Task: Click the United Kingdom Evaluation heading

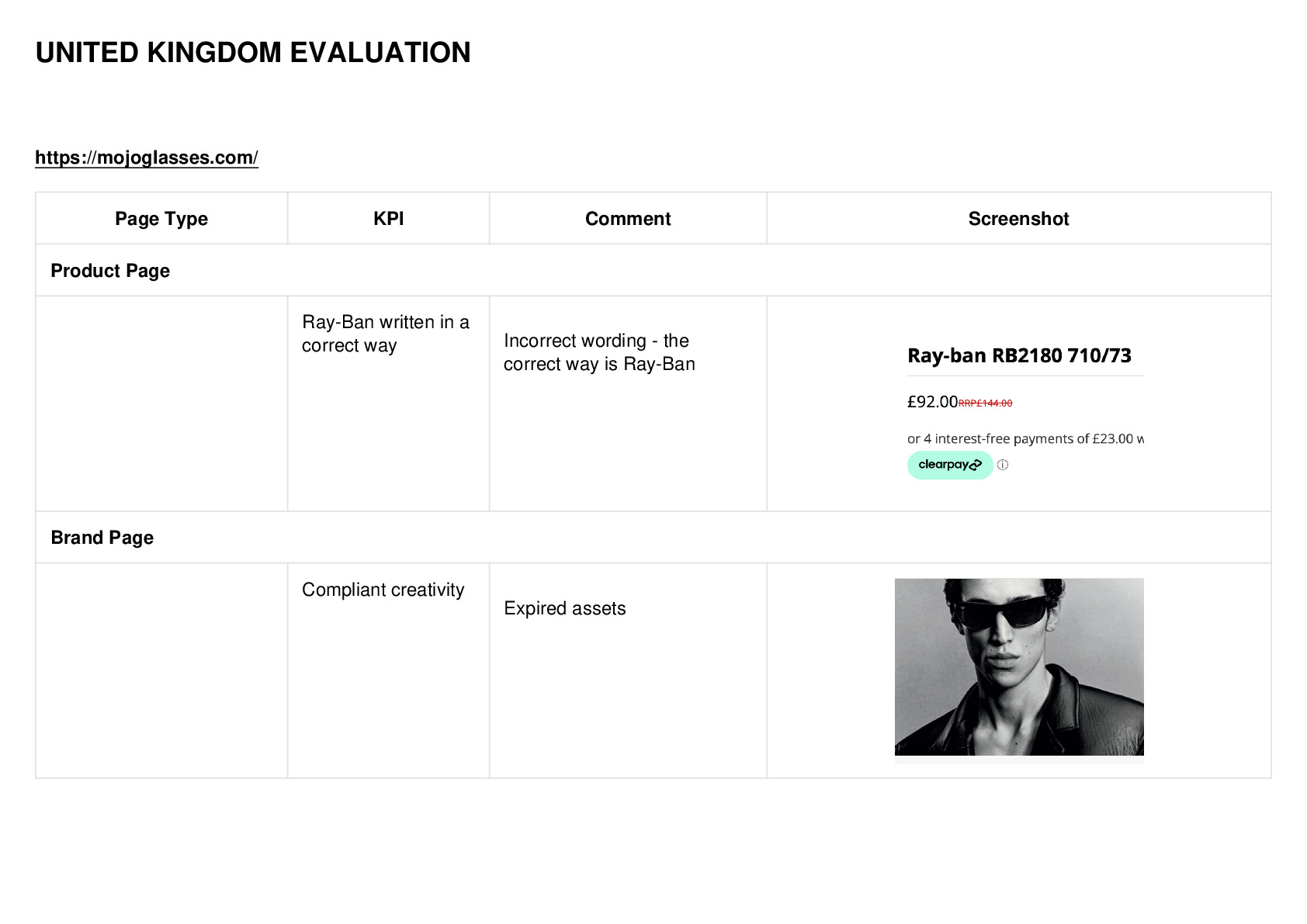Action: 253,53
